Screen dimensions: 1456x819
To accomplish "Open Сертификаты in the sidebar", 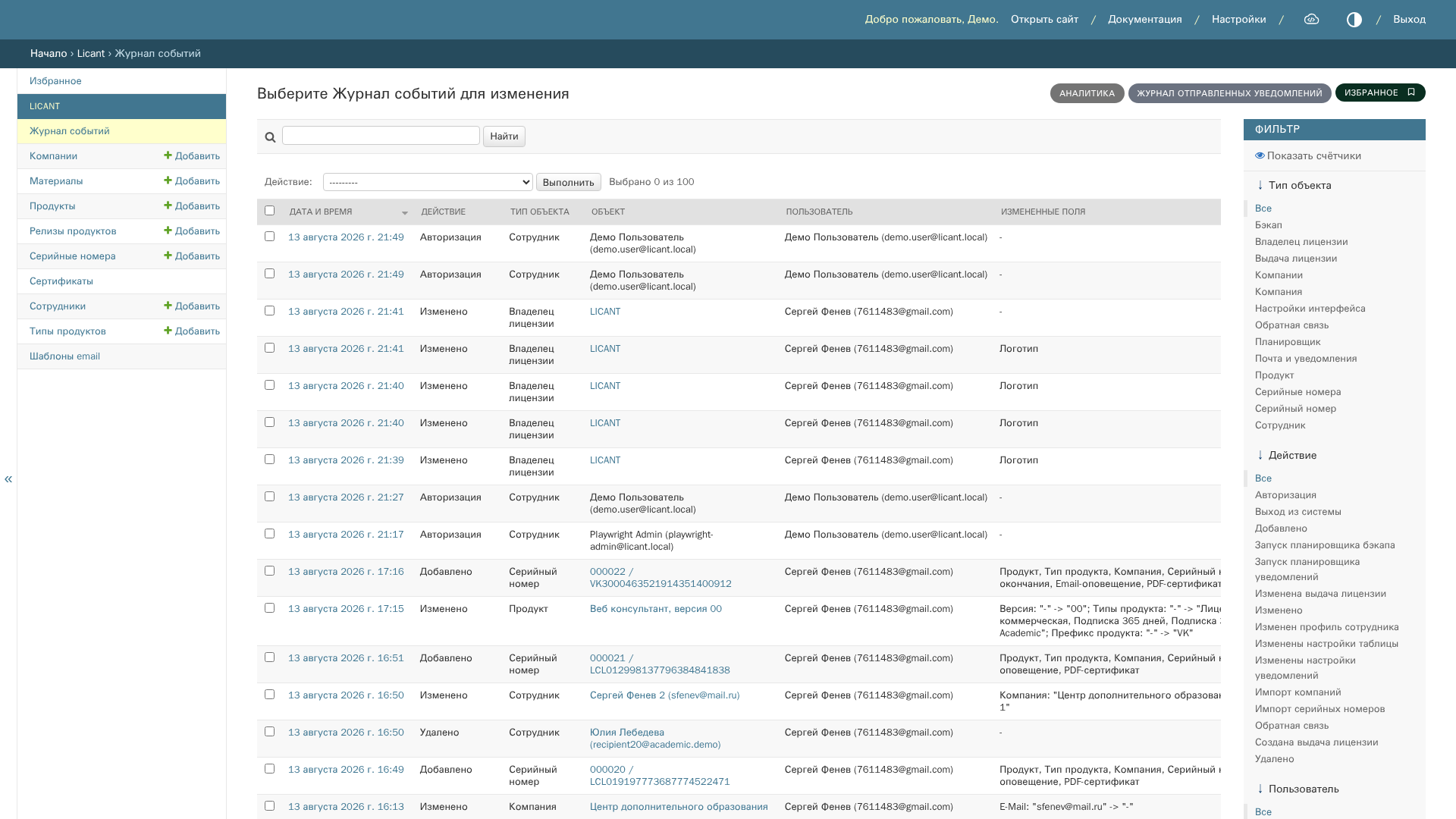I will [61, 281].
